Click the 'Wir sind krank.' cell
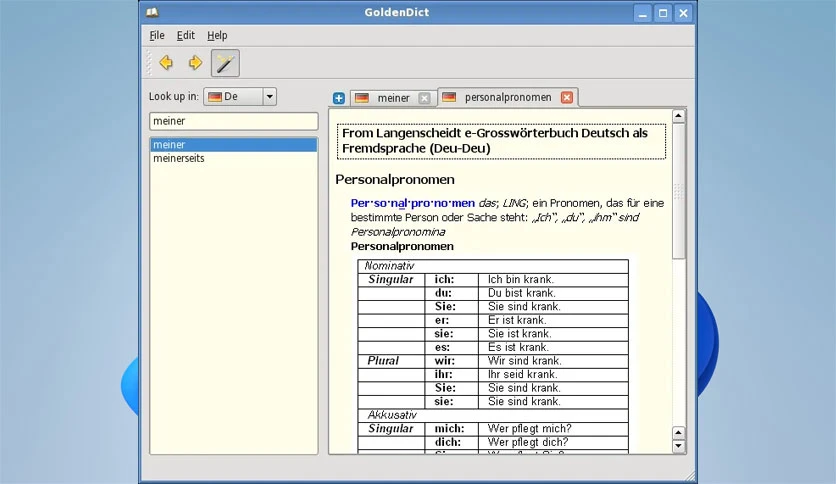Screen dimensions: 836x484 (553, 361)
